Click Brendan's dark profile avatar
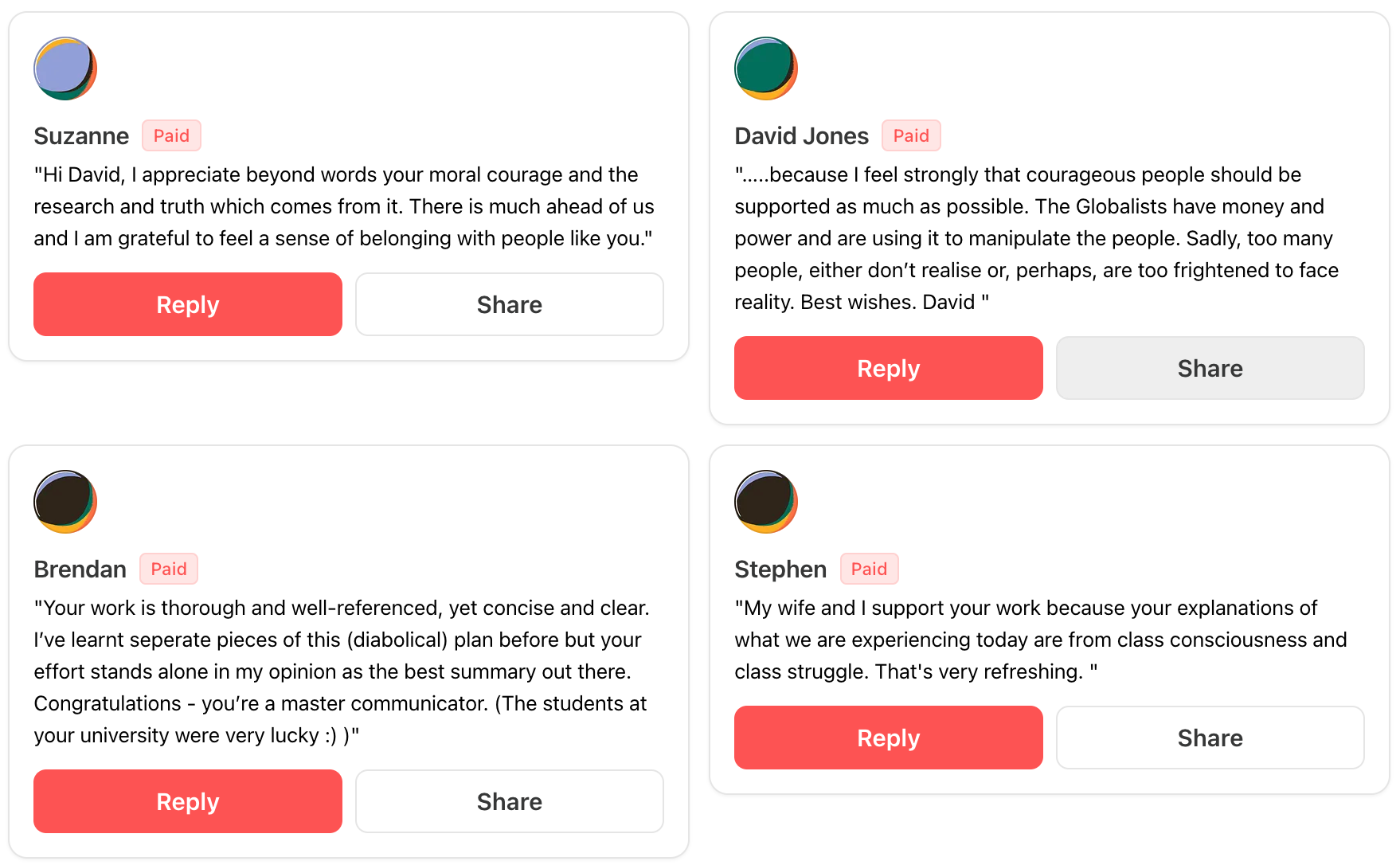 click(65, 502)
